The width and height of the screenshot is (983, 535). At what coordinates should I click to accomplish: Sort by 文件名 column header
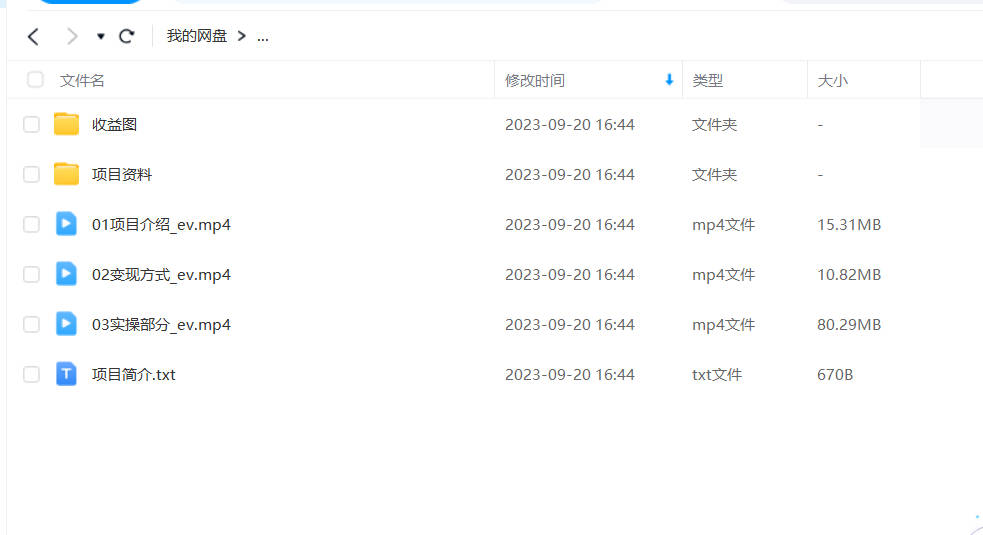tap(82, 81)
